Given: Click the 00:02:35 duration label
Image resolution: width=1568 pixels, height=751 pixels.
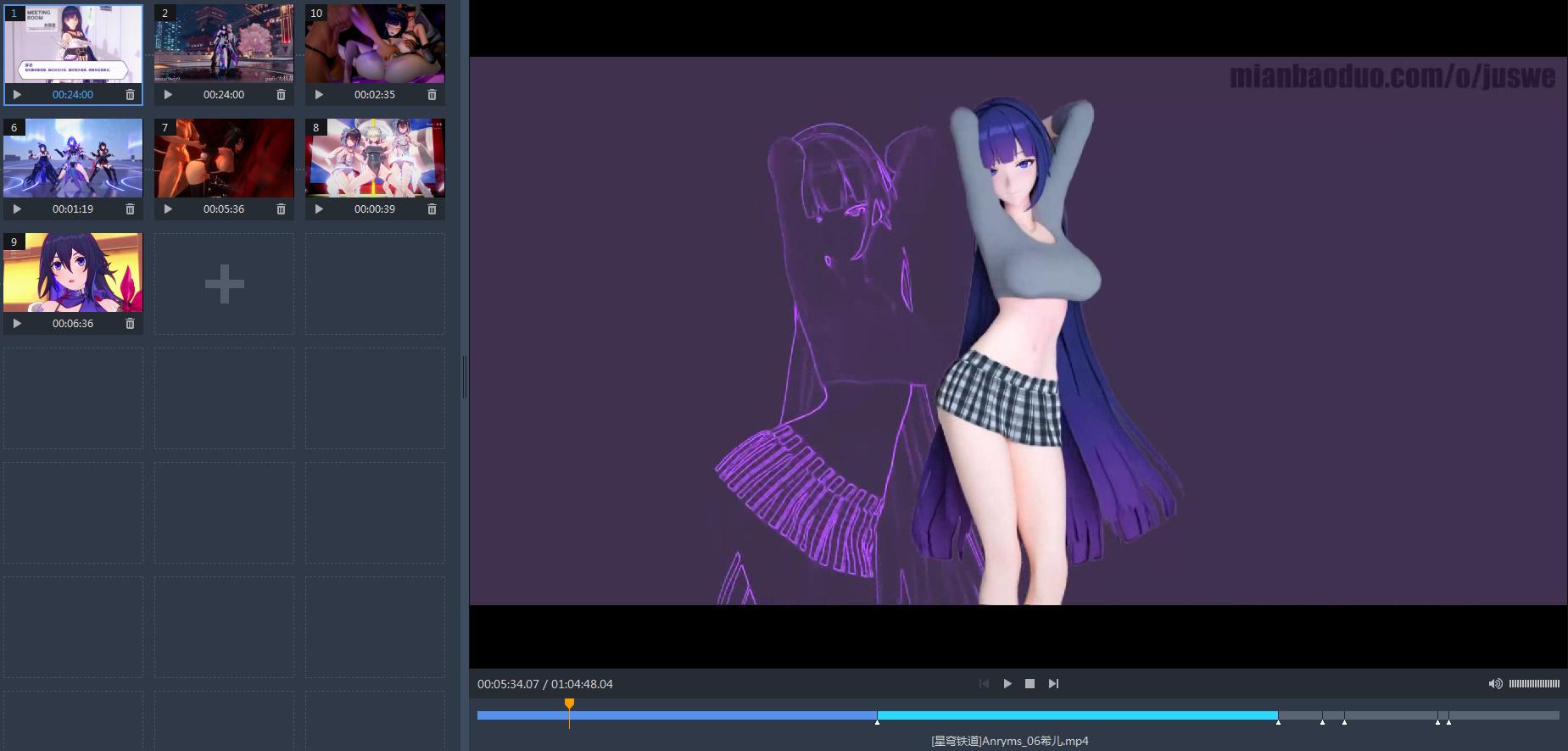Looking at the screenshot, I should coord(375,95).
